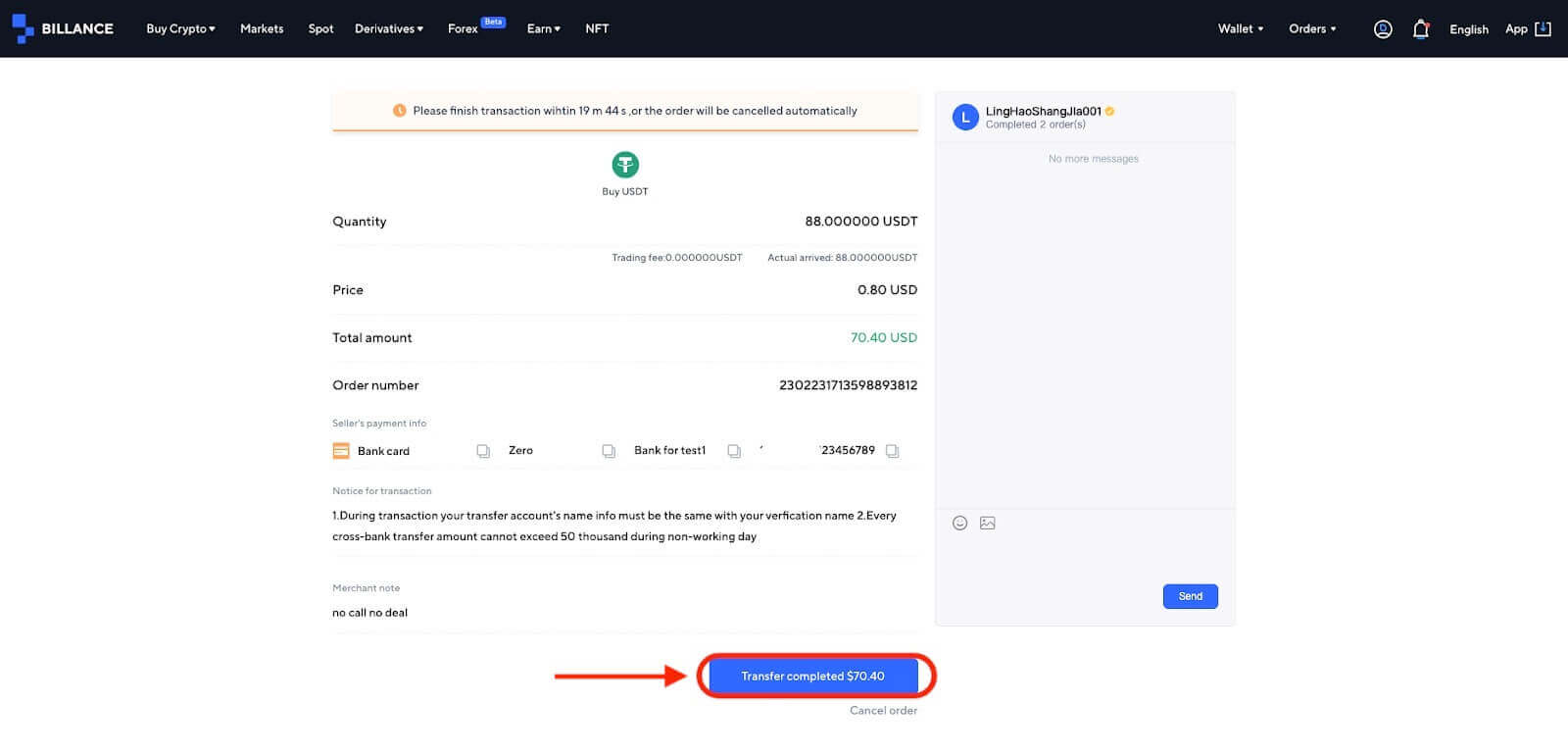Screen dimensions: 1568x752
Task: Click the price value 0.80 USD
Action: (x=887, y=290)
